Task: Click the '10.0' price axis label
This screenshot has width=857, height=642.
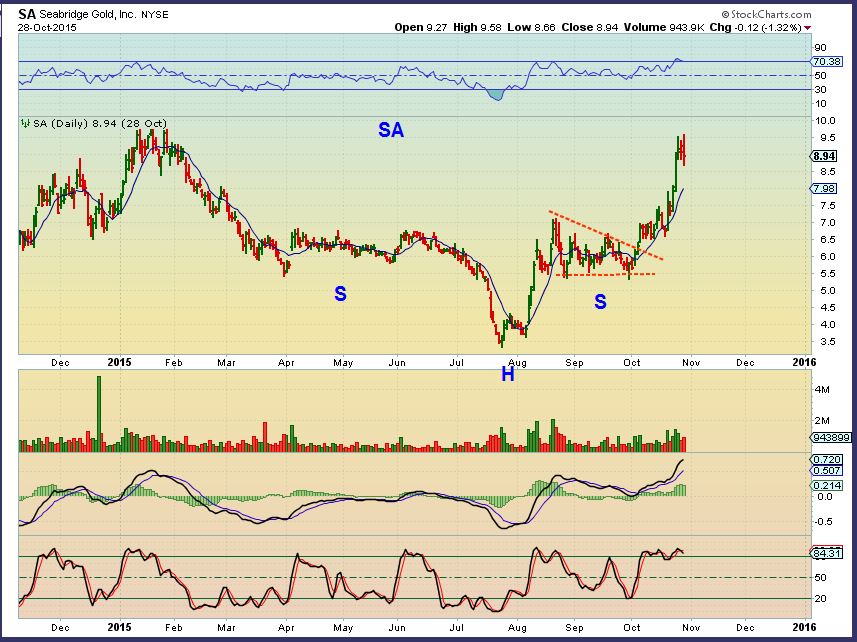Action: click(824, 121)
